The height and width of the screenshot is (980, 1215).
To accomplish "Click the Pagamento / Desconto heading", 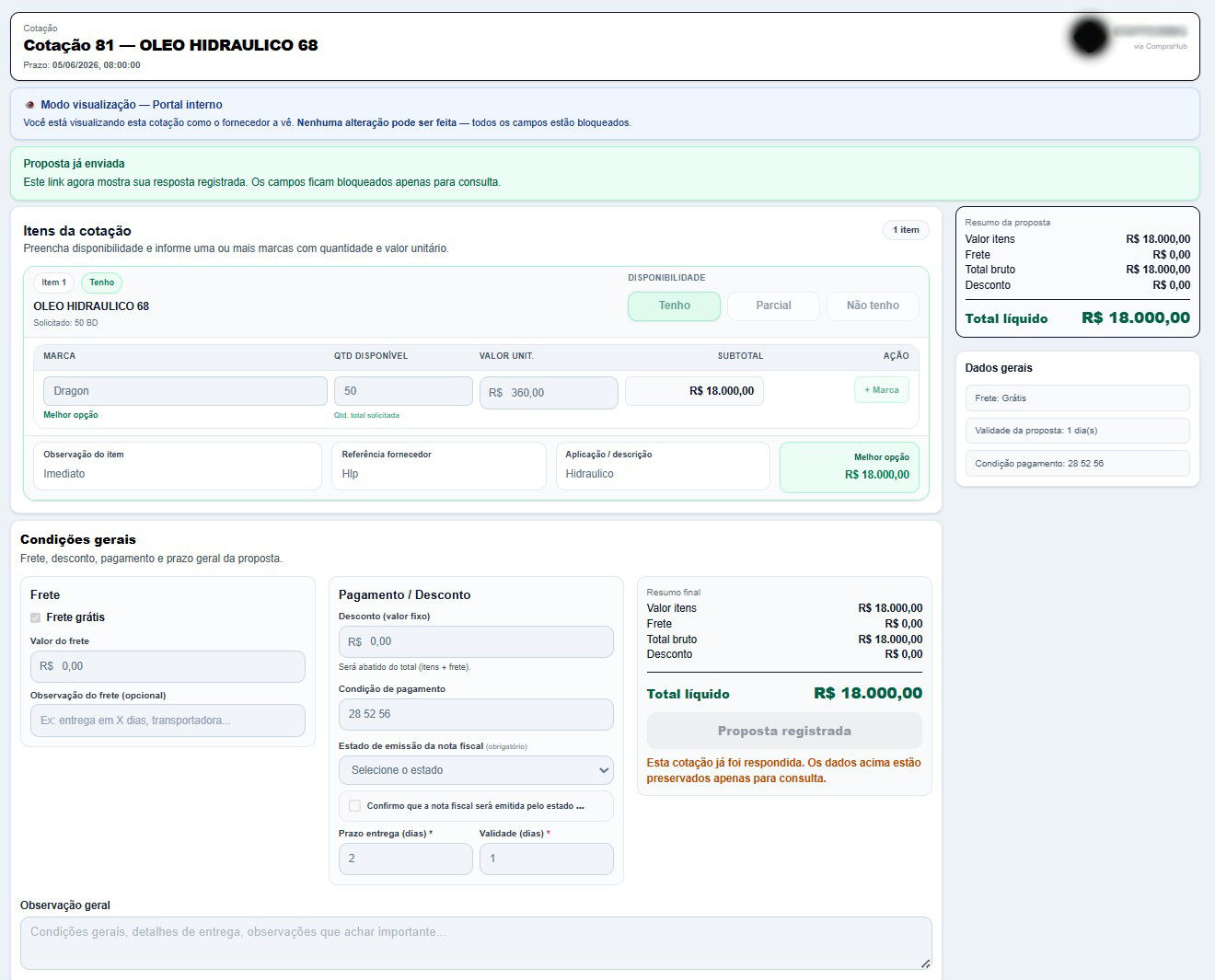I will pyautogui.click(x=404, y=595).
